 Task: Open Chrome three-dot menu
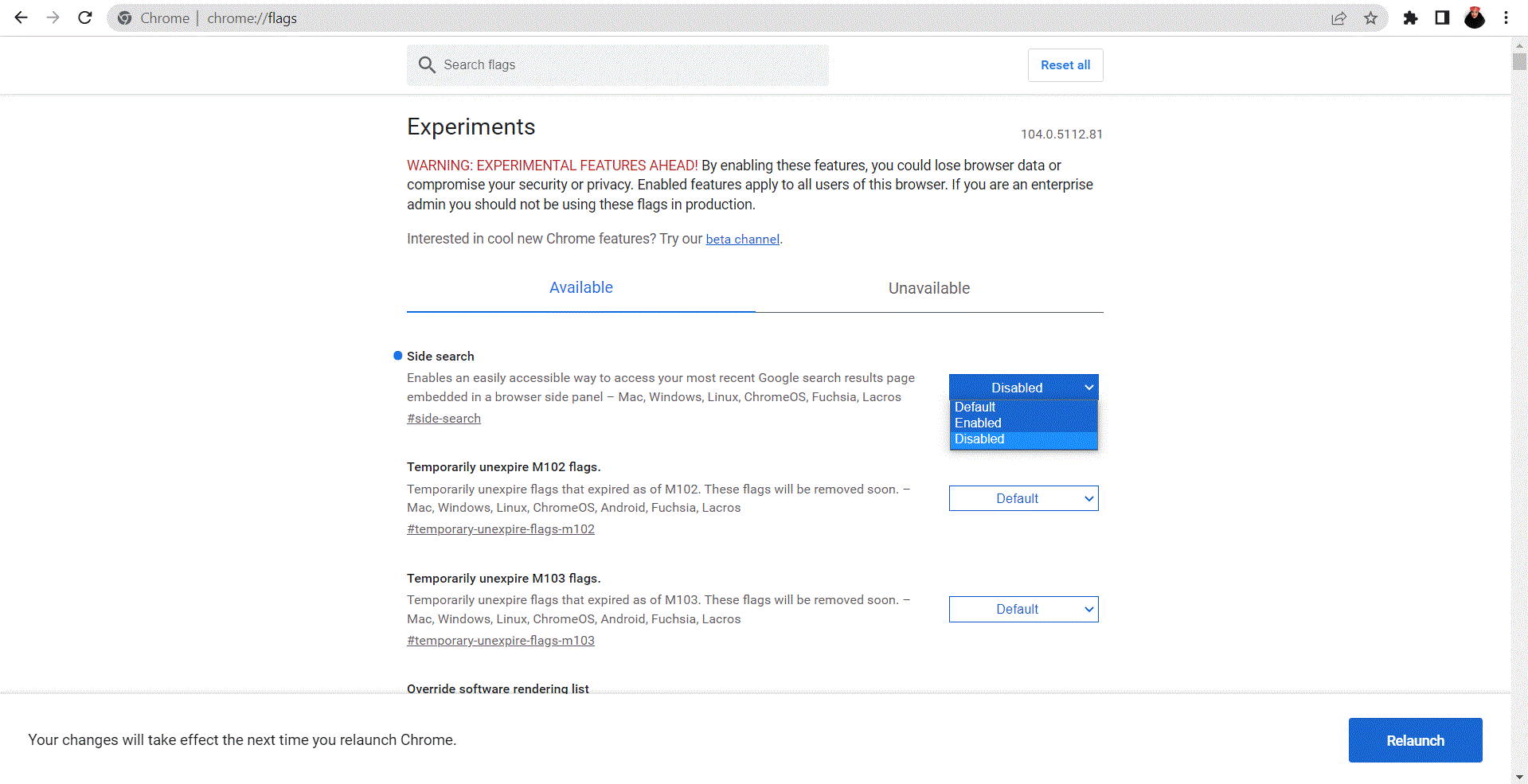1506,18
